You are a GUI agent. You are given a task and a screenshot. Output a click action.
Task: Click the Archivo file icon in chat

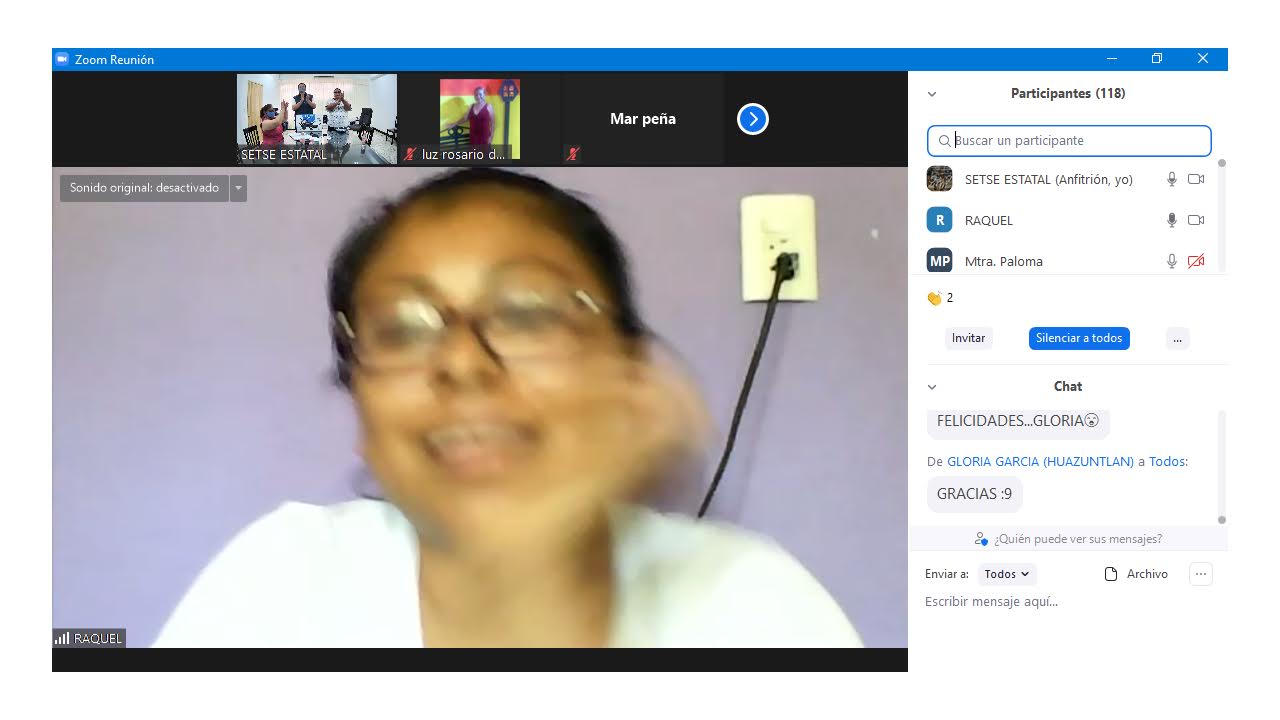coord(1110,574)
